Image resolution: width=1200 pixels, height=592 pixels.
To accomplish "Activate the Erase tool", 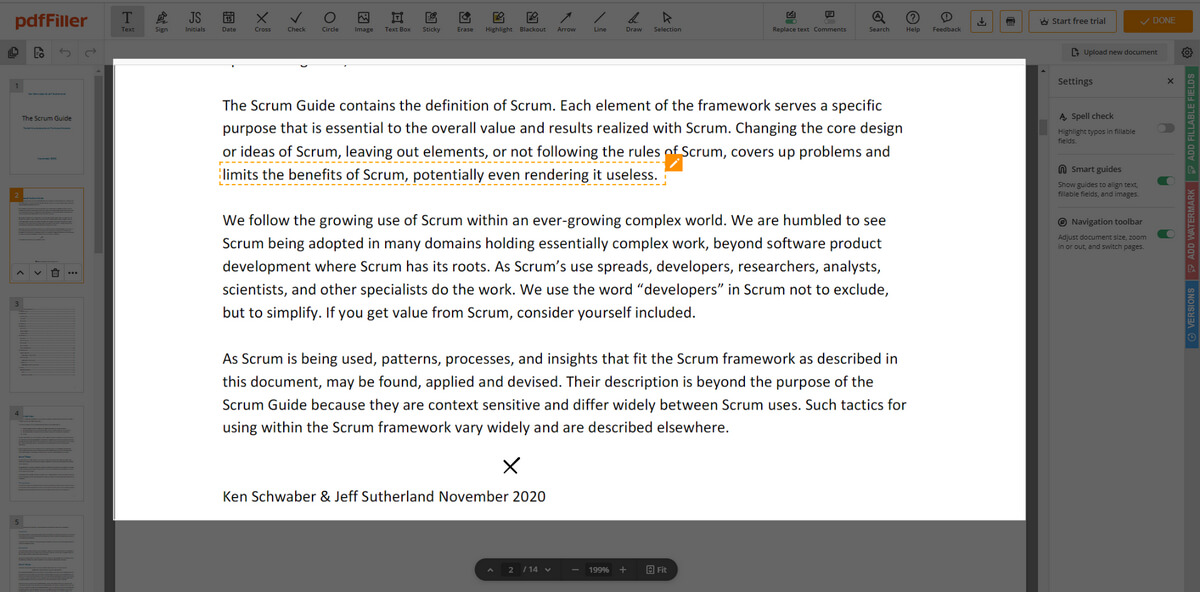I will [465, 21].
